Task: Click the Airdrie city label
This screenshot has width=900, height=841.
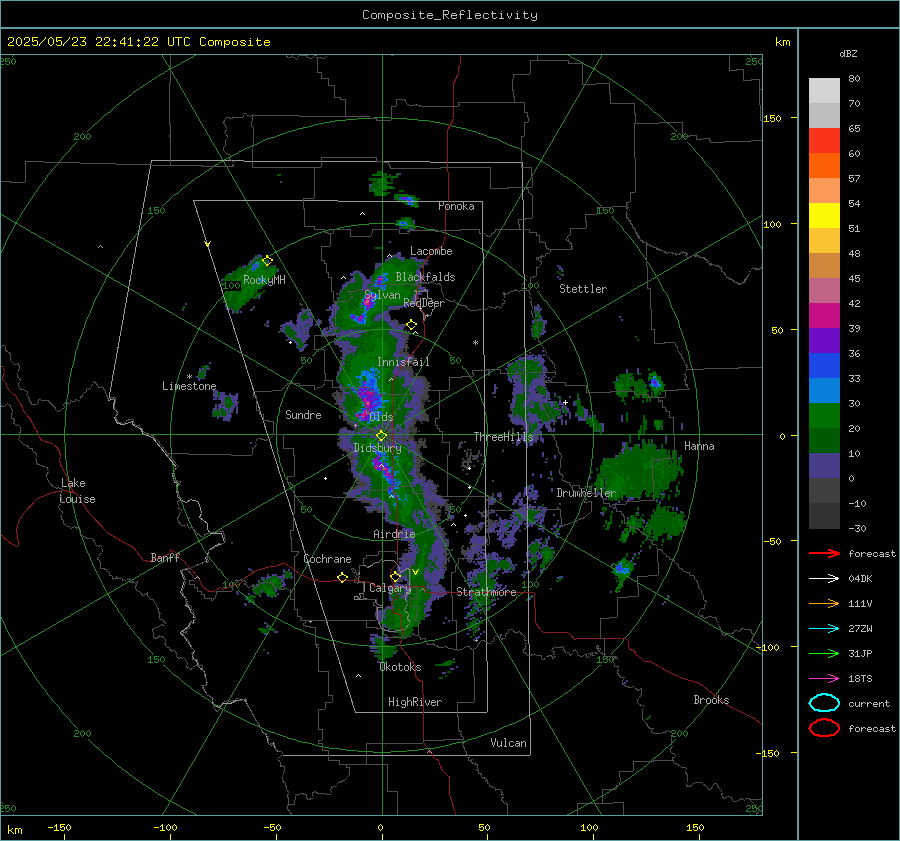Action: (x=394, y=534)
